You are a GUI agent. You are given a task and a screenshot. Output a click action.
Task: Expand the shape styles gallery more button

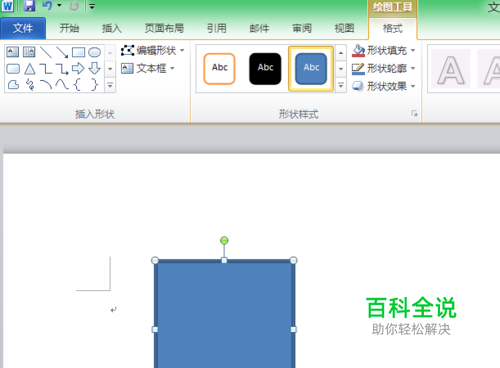tap(341, 85)
